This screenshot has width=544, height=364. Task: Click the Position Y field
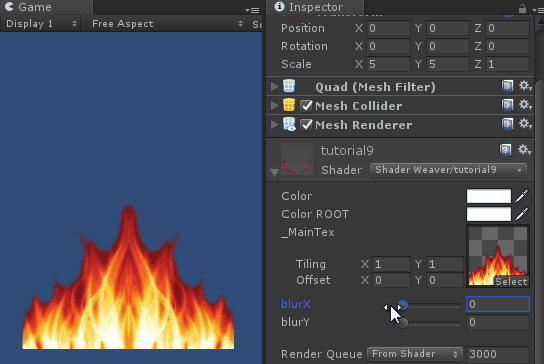click(448, 28)
